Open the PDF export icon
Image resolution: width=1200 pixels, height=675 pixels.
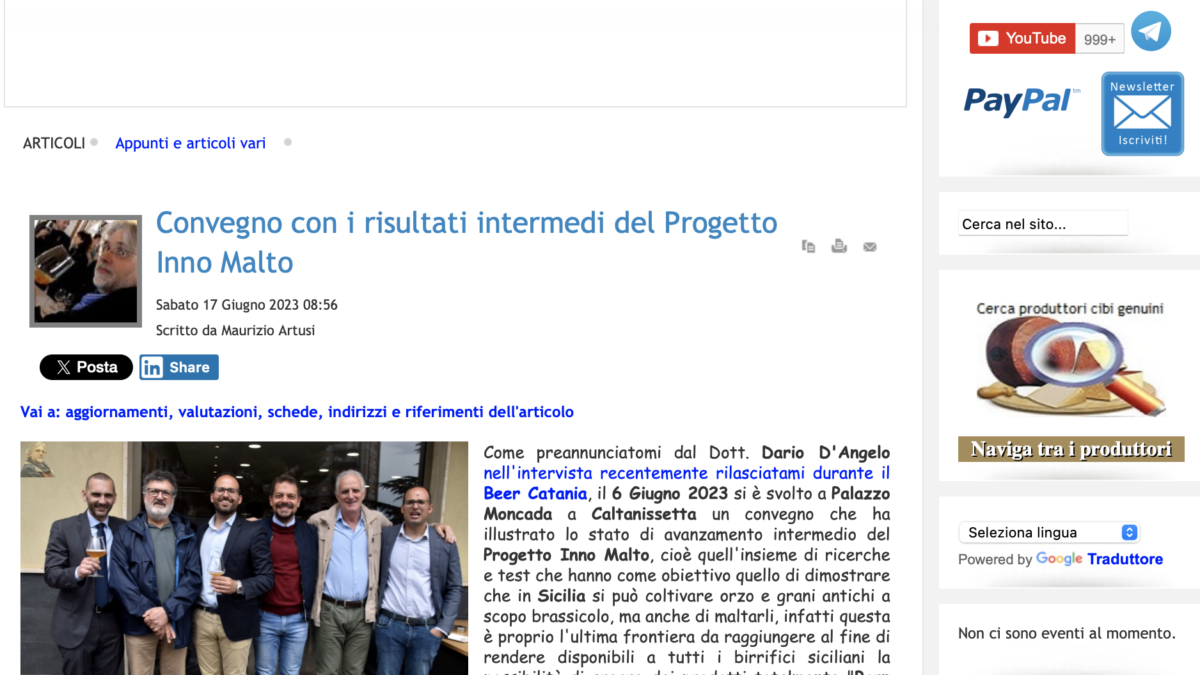809,246
